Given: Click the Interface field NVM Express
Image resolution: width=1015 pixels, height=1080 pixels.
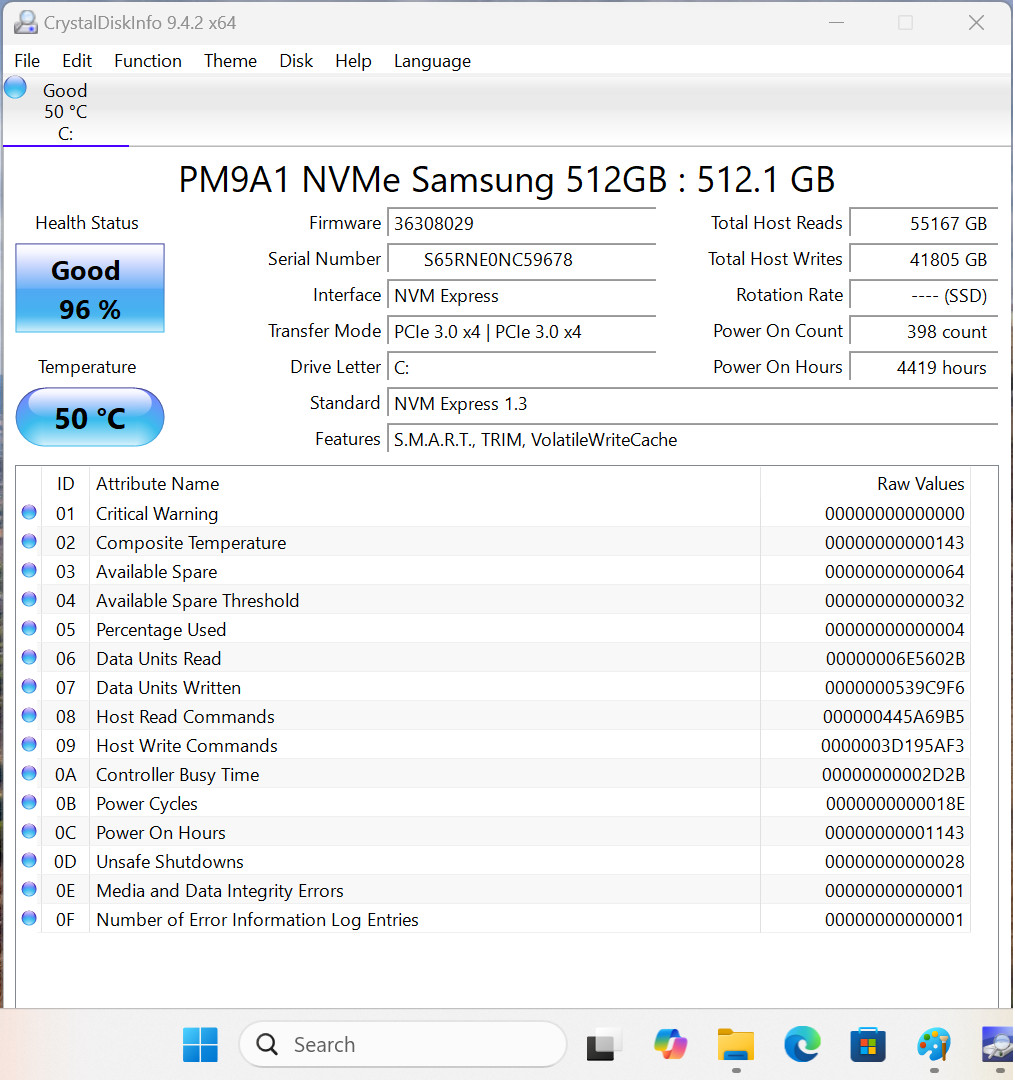Looking at the screenshot, I should pos(521,295).
